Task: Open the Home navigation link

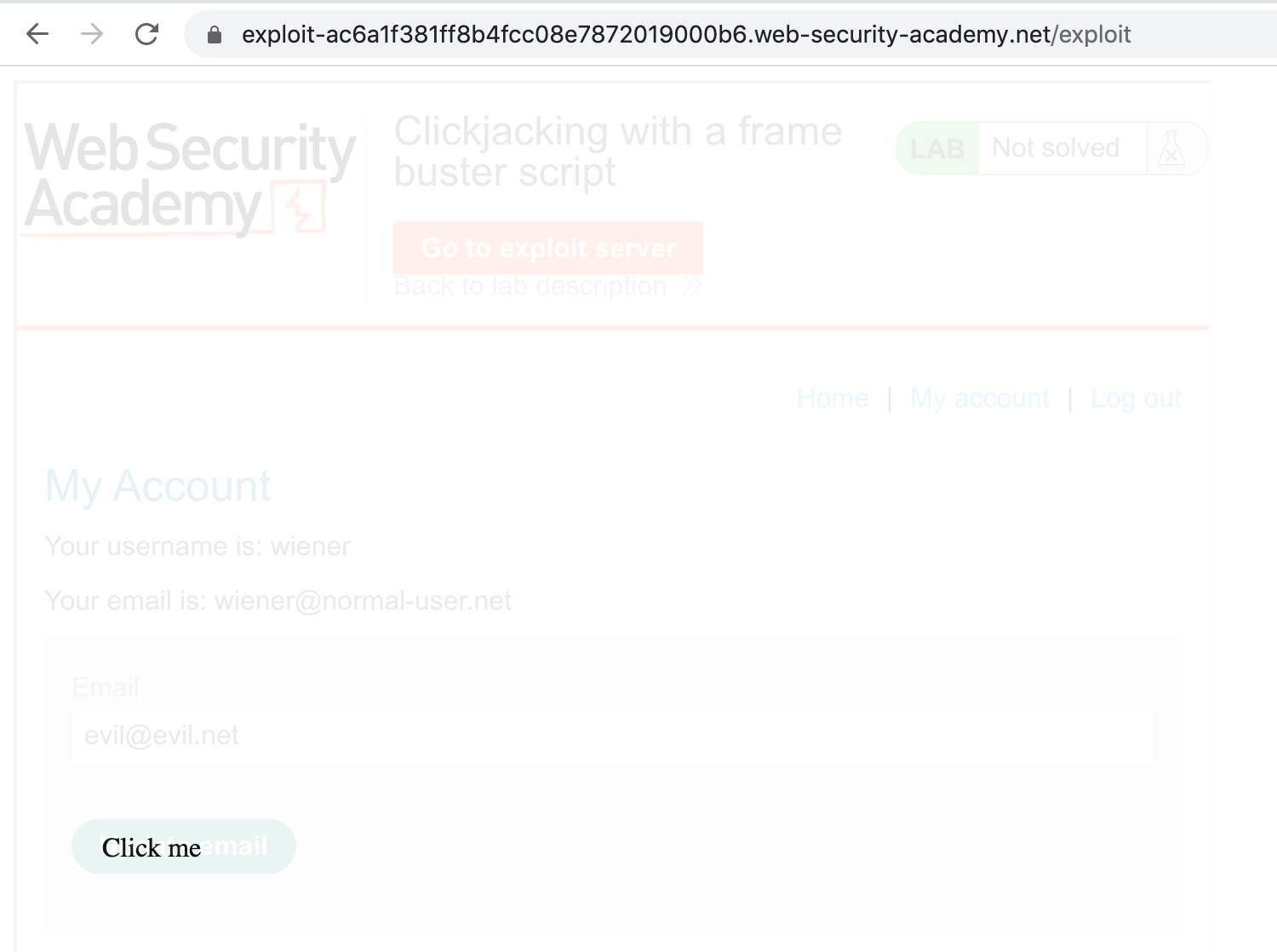Action: tap(833, 398)
